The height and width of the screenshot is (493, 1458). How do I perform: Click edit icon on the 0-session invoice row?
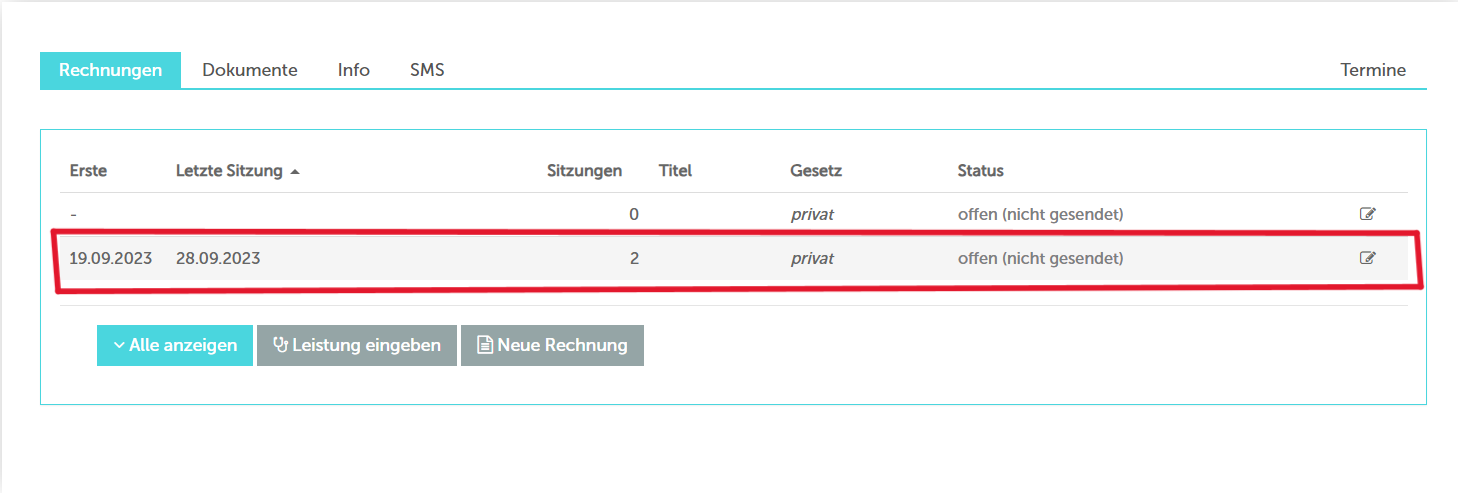click(x=1367, y=214)
